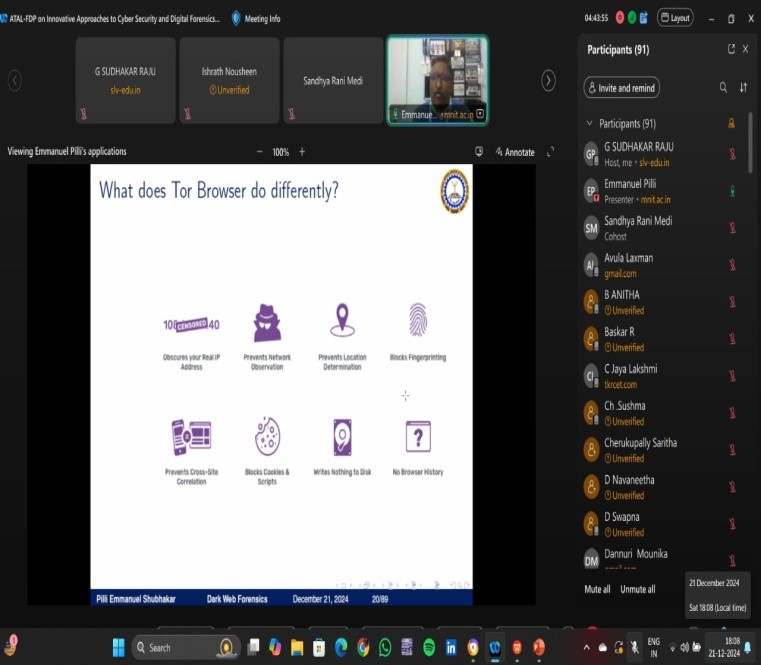761x665 pixels.
Task: Go to next video thumbnails page
Action: [x=548, y=80]
